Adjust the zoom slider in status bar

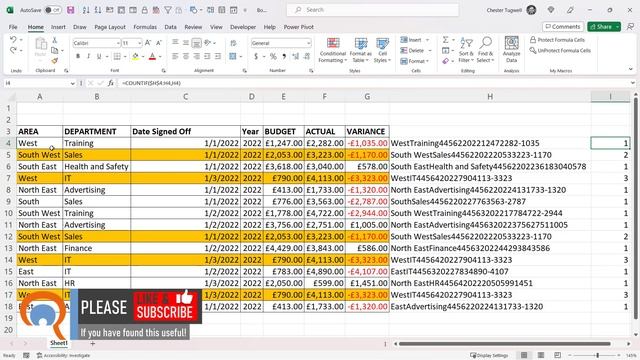coord(597,356)
